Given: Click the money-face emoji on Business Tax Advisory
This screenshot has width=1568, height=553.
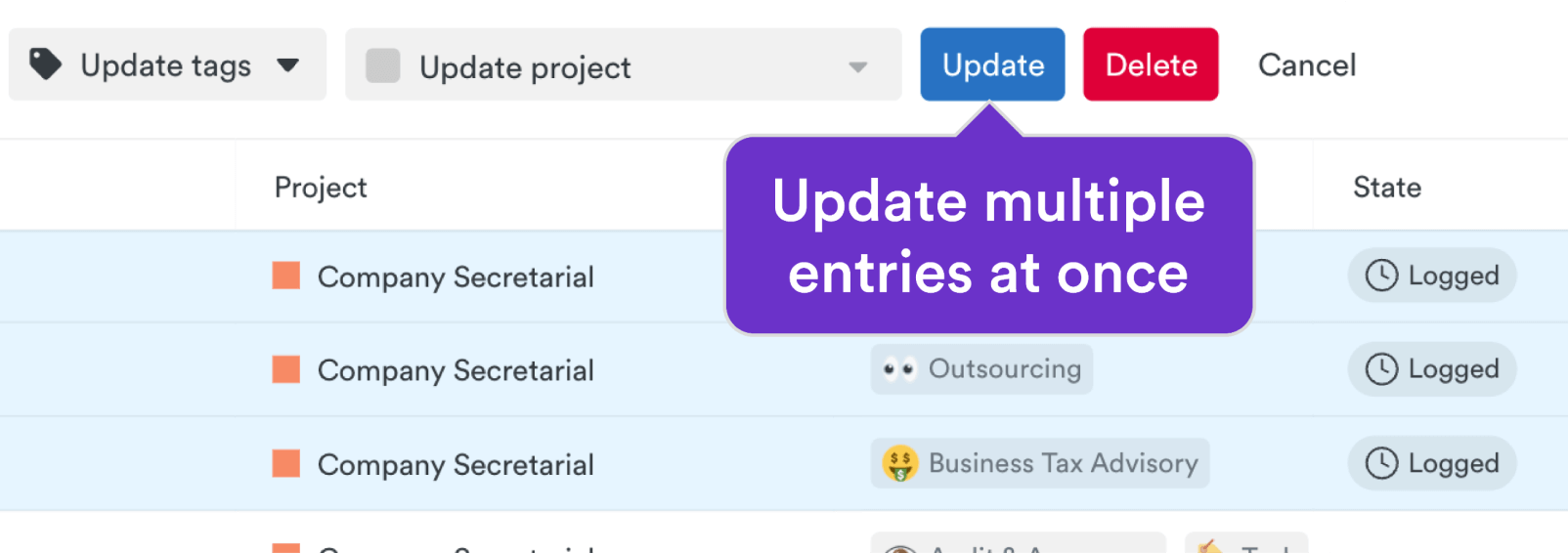Looking at the screenshot, I should (x=899, y=463).
